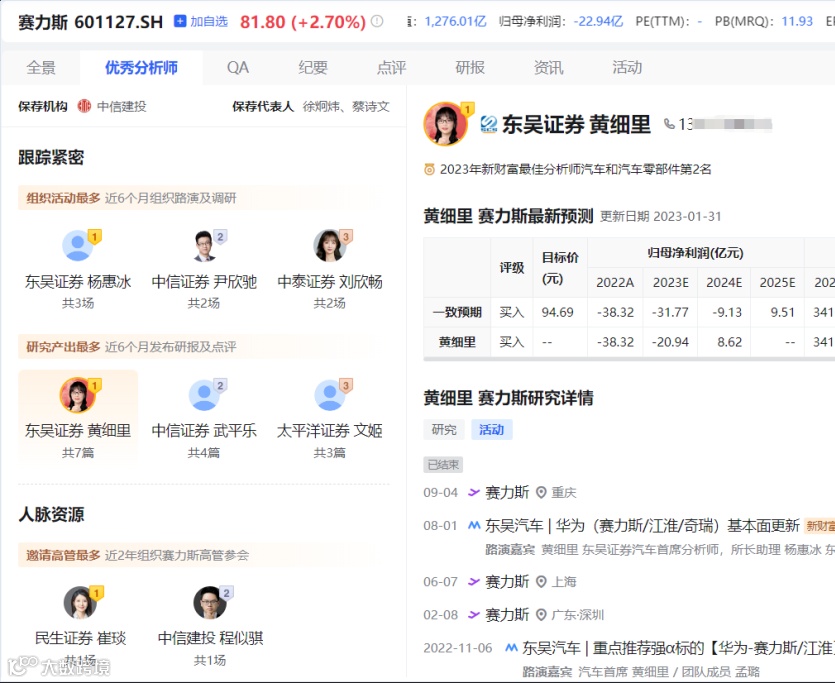Select the 研究 sub-tab under 研究详情
This screenshot has height=683, width=835.
pos(444,430)
